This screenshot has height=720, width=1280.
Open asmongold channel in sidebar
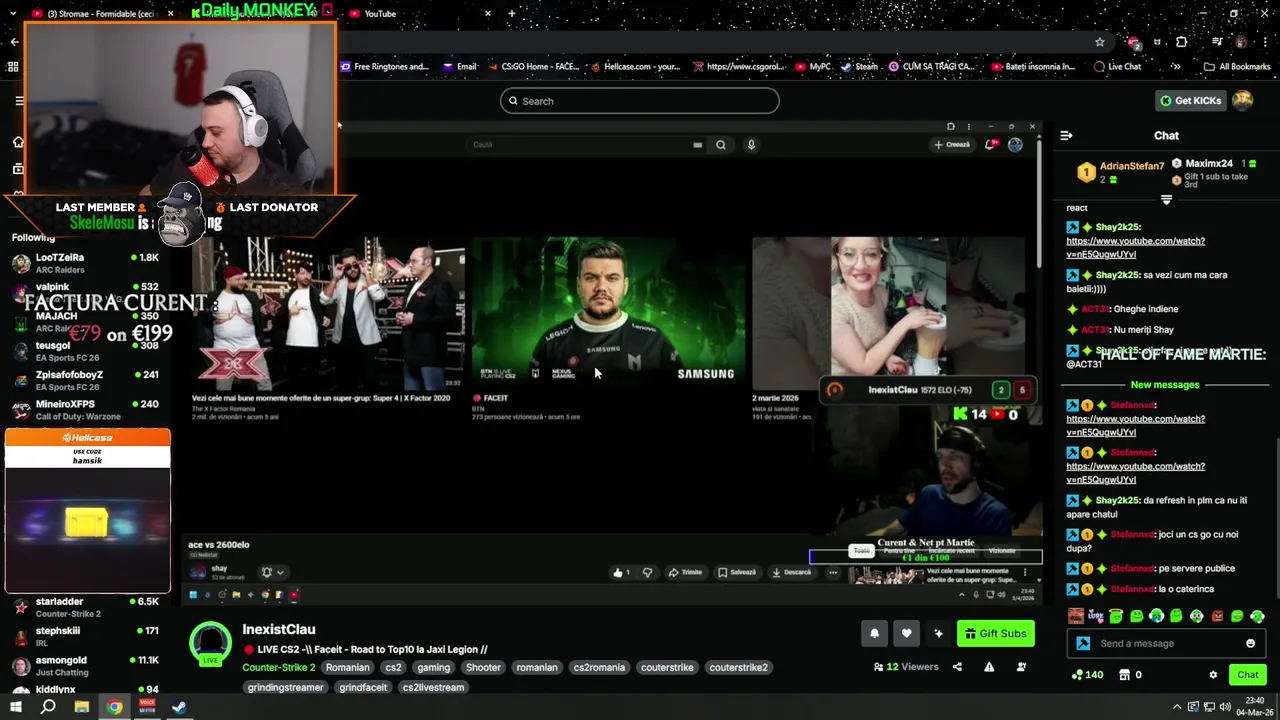click(x=86, y=666)
